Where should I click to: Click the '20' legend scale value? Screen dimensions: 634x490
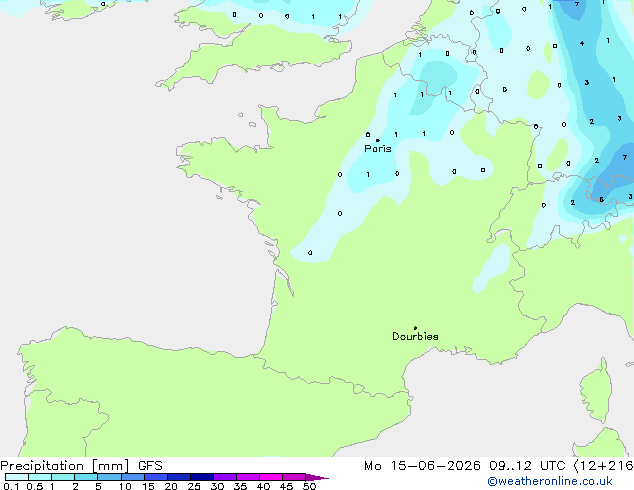coord(171,486)
